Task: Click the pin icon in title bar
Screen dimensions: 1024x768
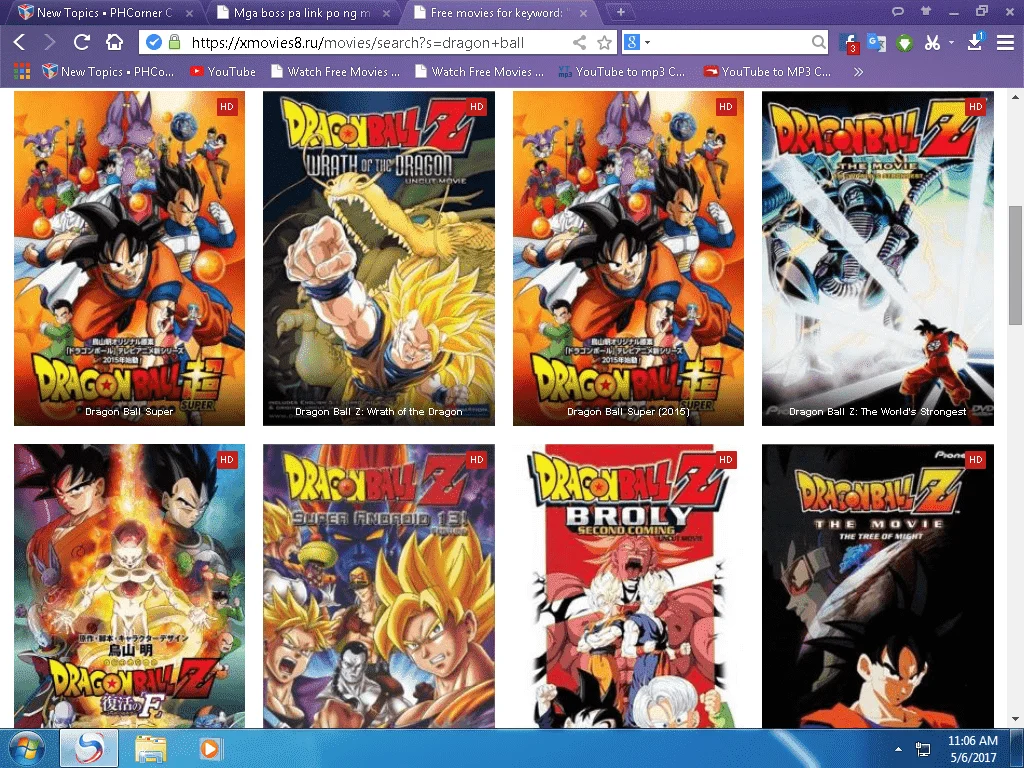Action: [925, 11]
